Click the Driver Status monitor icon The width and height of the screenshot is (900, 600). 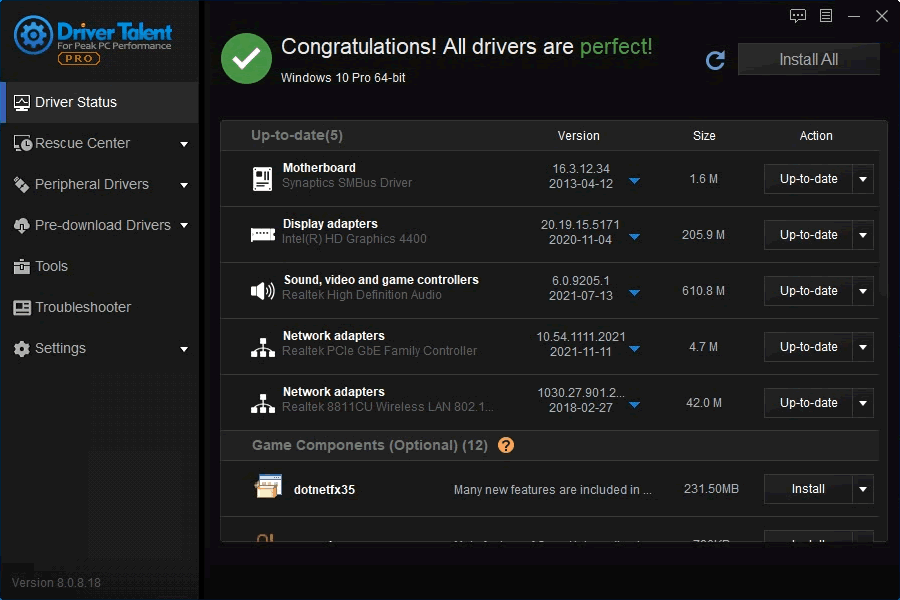pos(22,103)
